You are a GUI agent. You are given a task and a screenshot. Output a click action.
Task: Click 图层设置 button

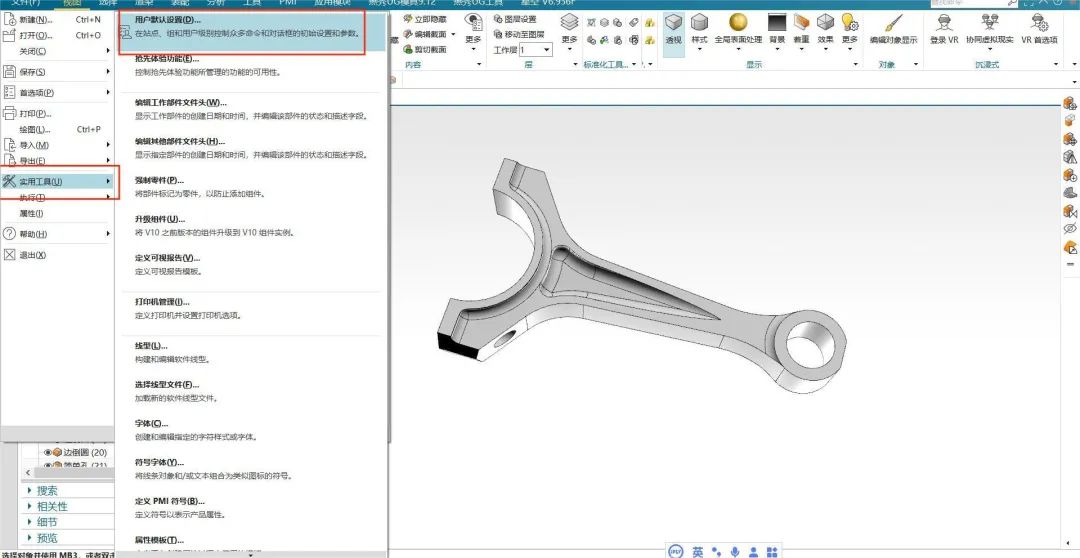515,19
